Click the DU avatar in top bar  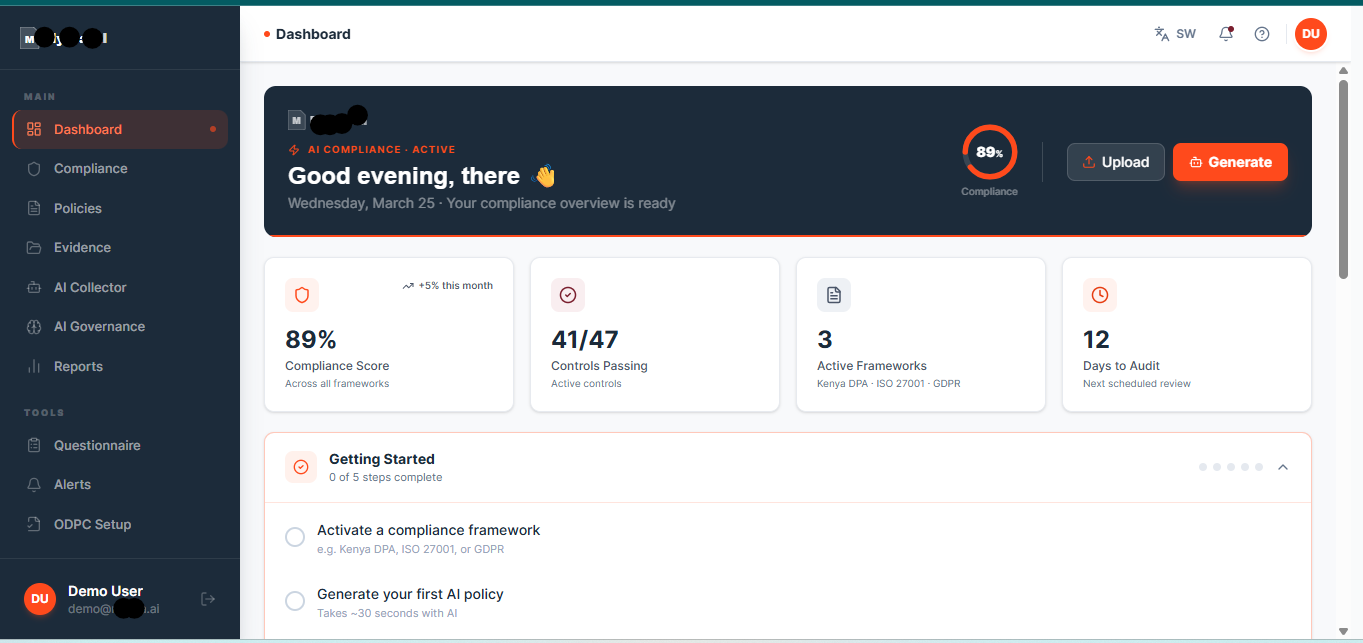[1310, 34]
